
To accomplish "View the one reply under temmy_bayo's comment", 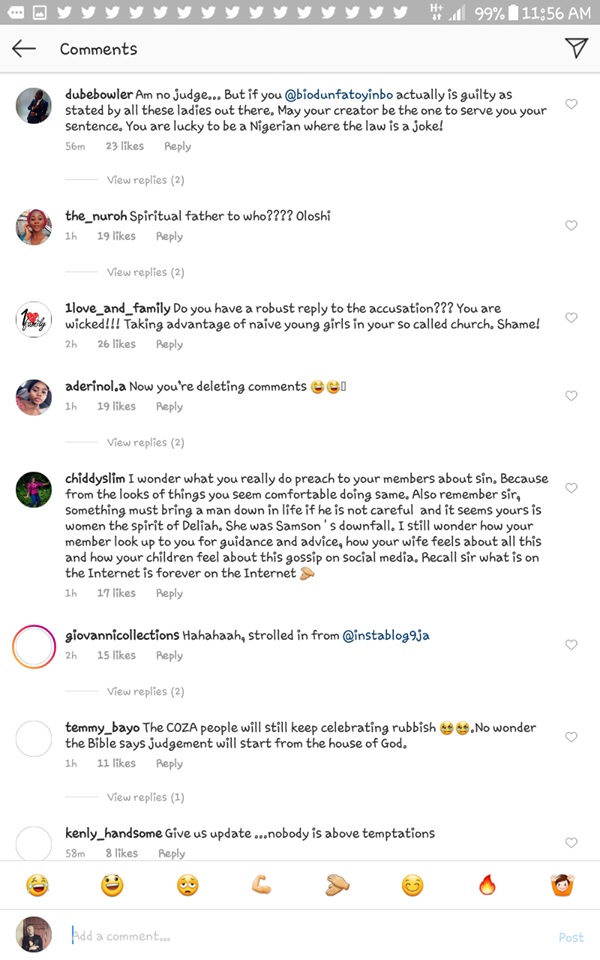I will 145,797.
